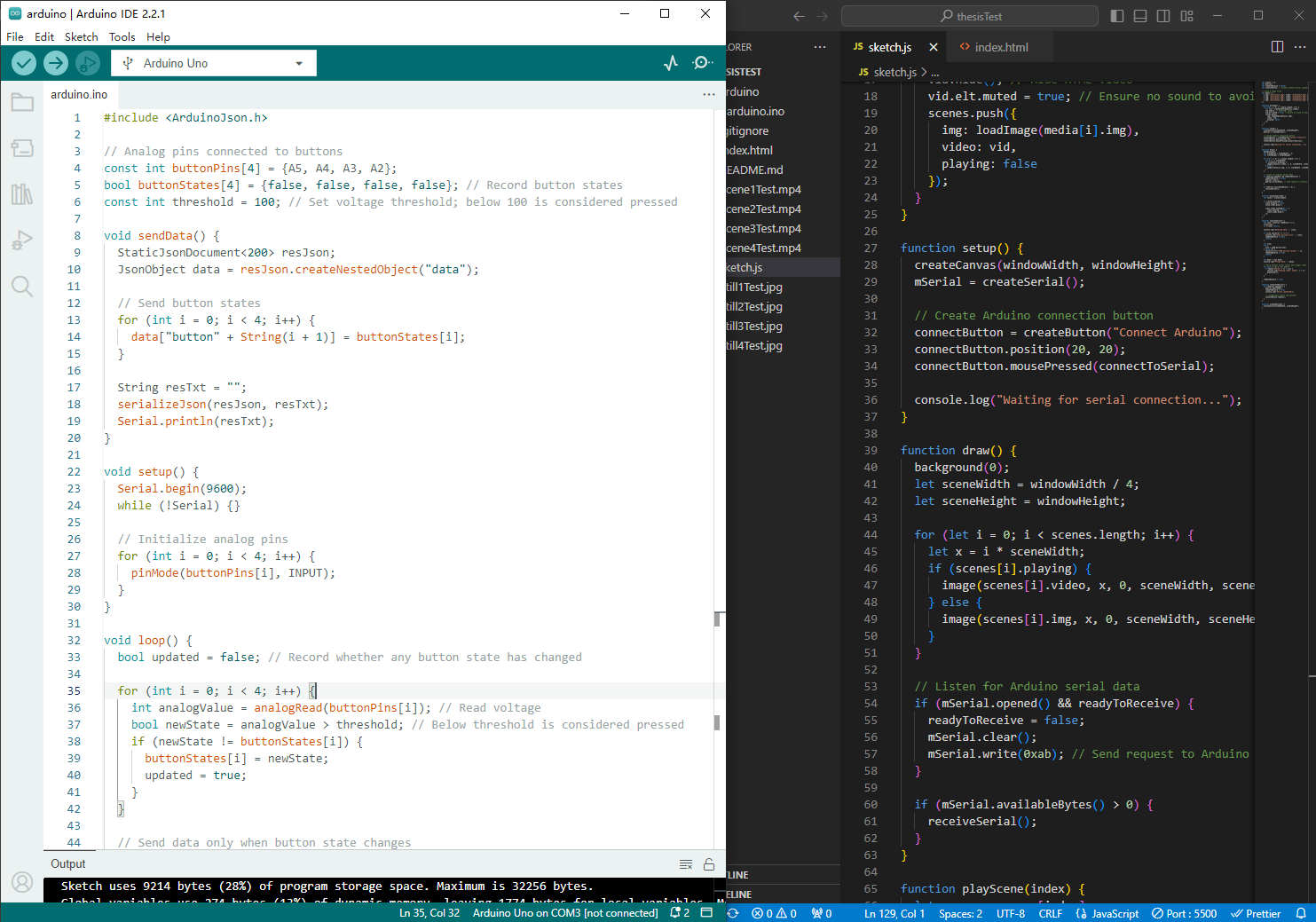Toggle VS Code primary side bar visibility
The height and width of the screenshot is (922, 1316).
[1117, 16]
